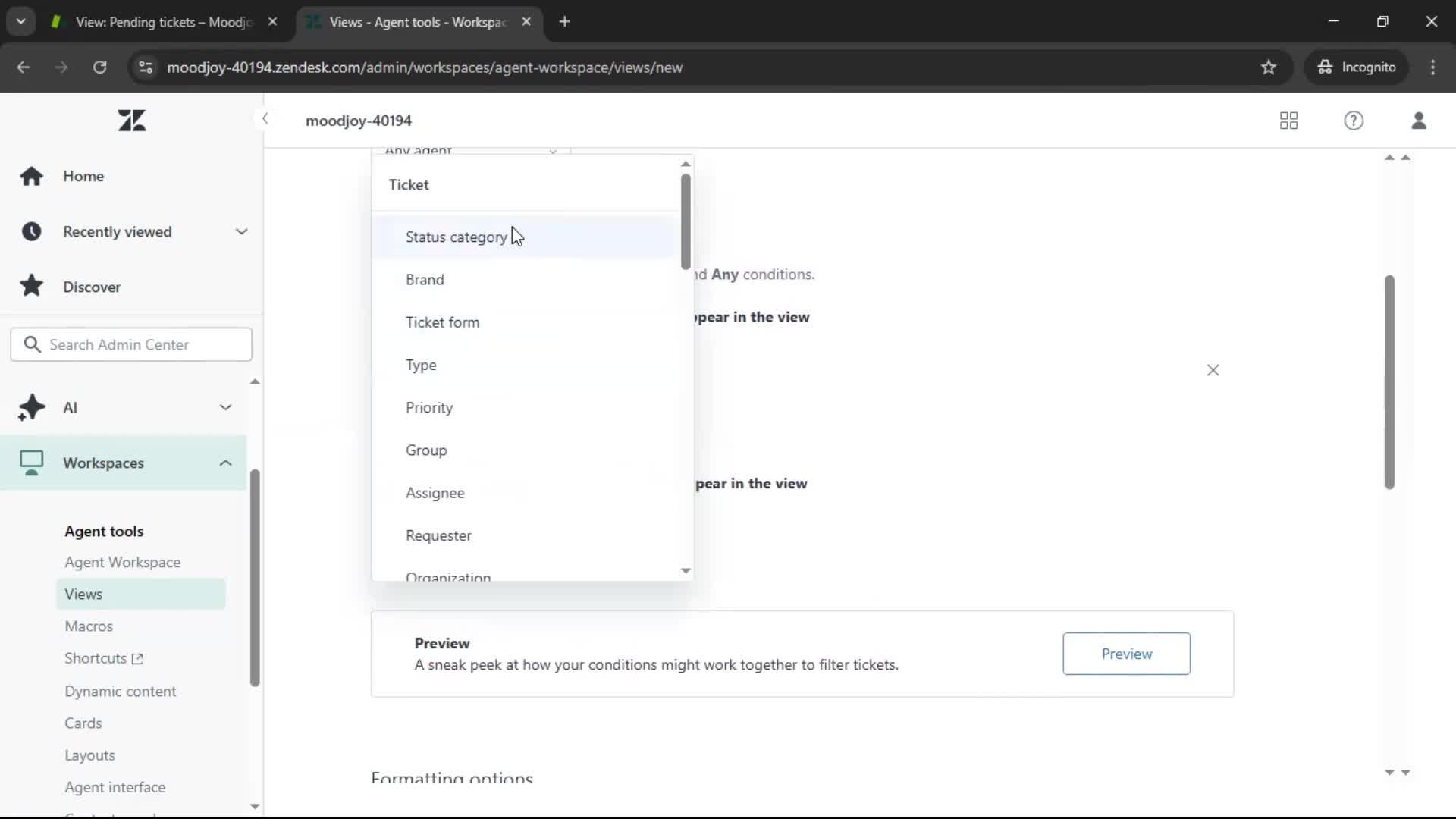The width and height of the screenshot is (1456, 819).
Task: Click the main page scrollbar thumb
Action: pyautogui.click(x=1389, y=381)
